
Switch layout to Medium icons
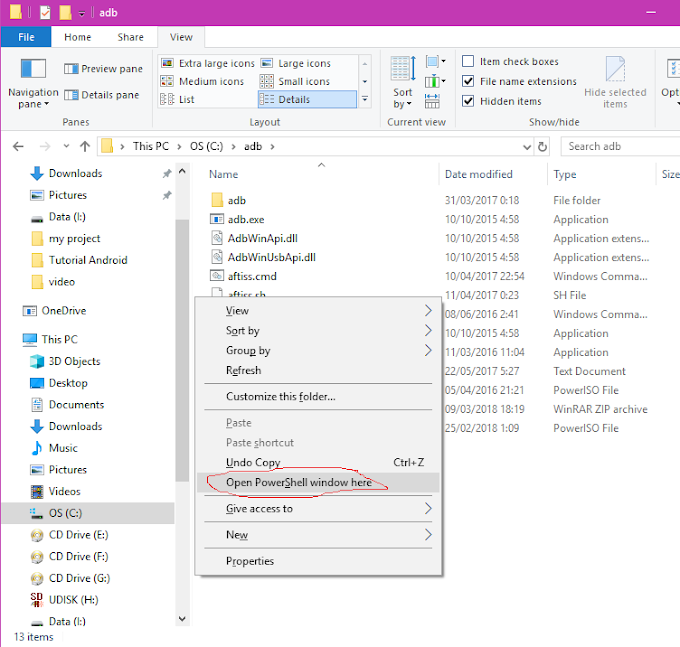pos(202,82)
